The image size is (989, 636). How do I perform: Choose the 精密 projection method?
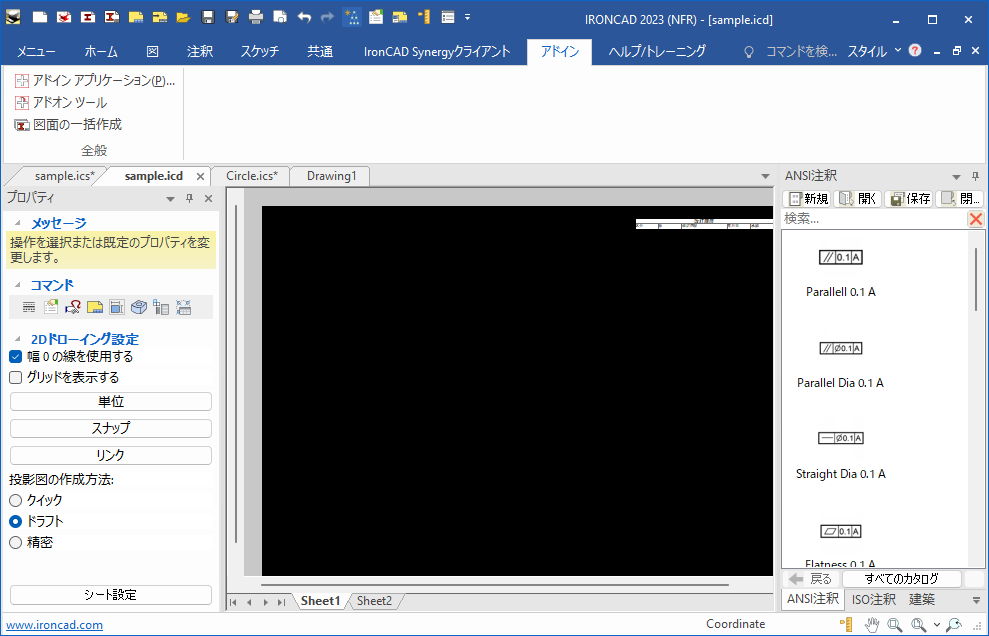coord(16,543)
